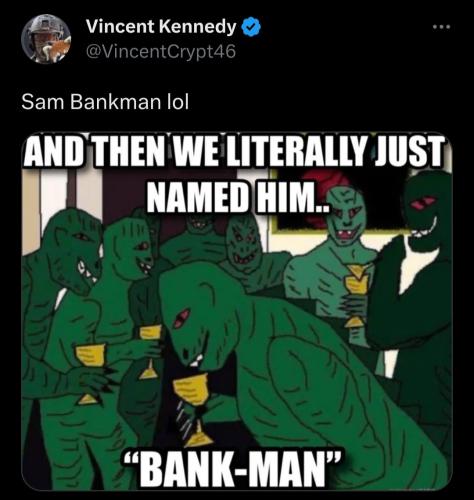
Task: Click the "BANK-MAN" caption in the meme
Action: [232, 468]
